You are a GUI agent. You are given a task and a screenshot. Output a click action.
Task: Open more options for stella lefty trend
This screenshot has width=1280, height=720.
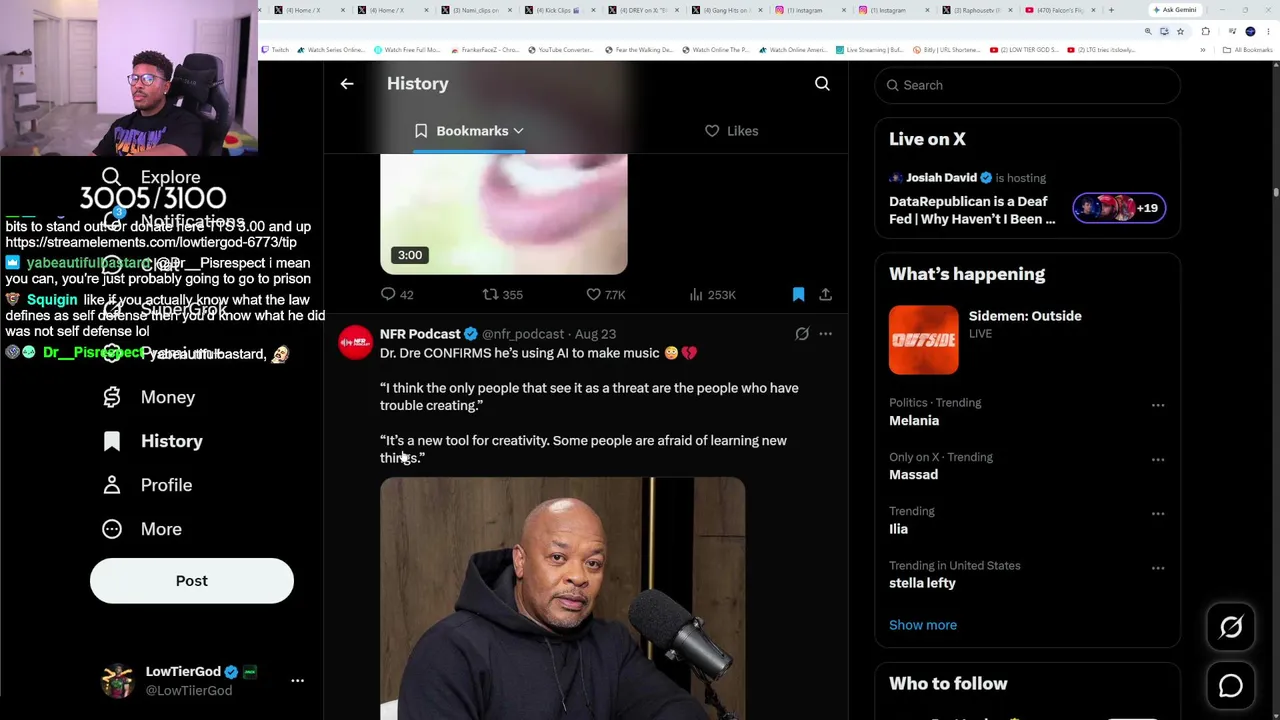1158,568
